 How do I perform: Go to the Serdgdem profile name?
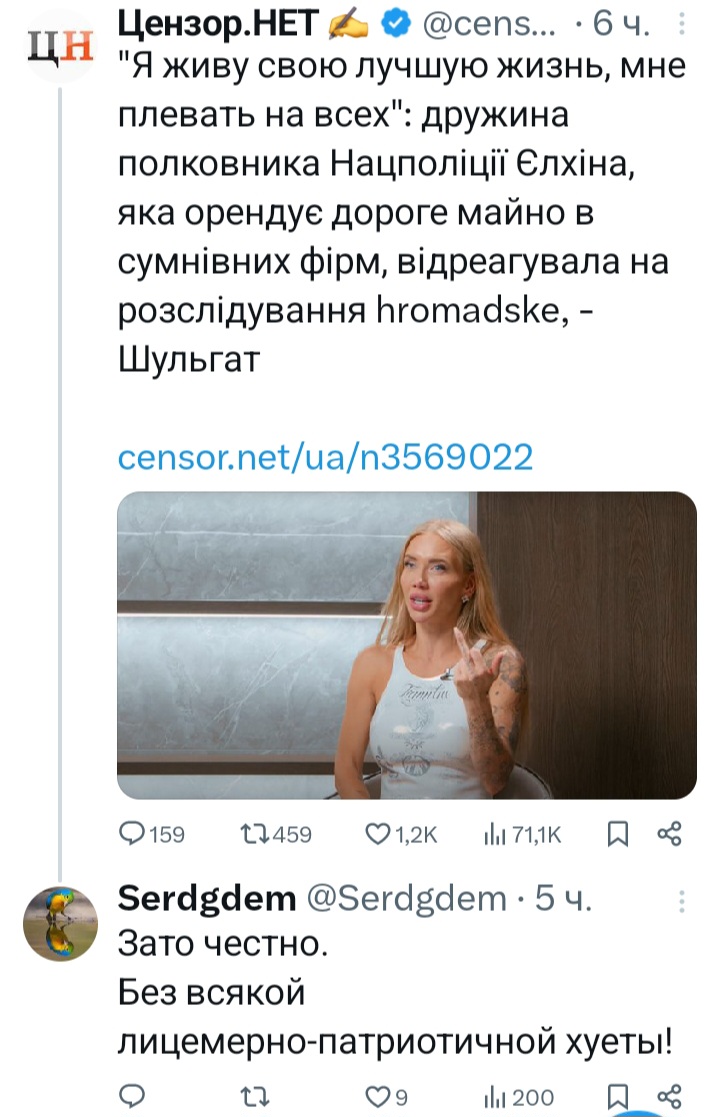(206, 899)
